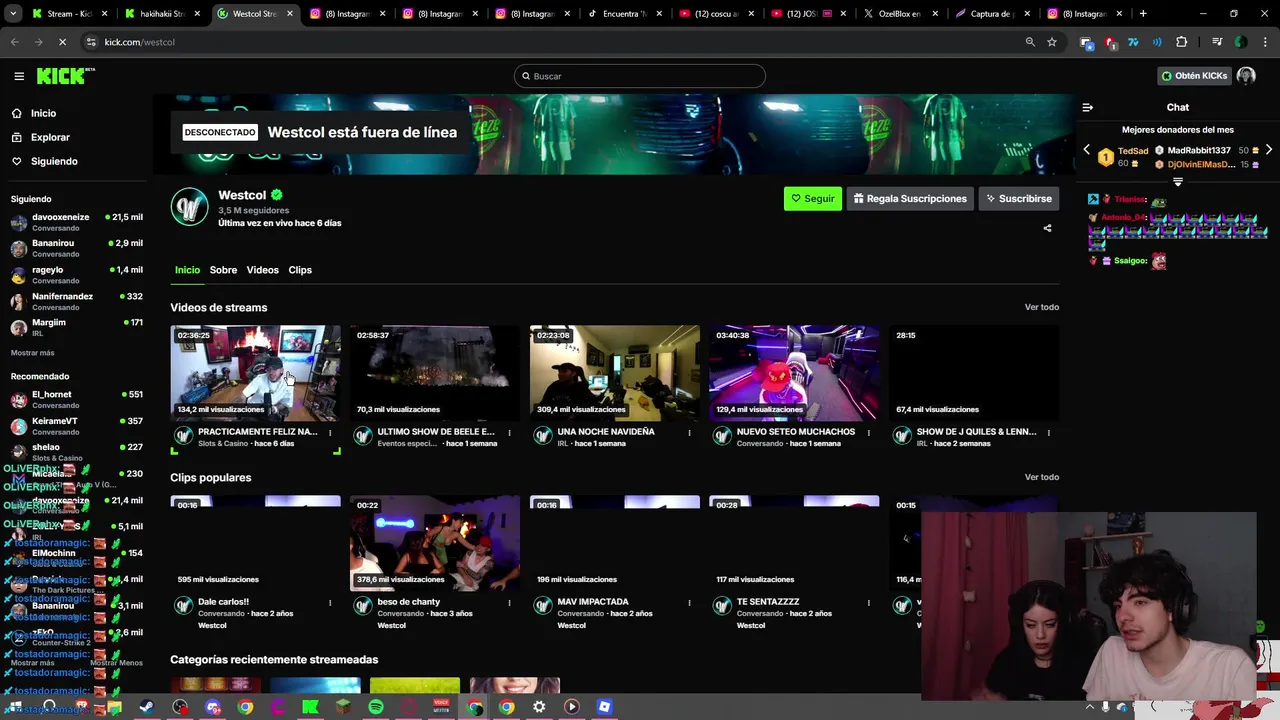1280x720 pixels.
Task: Open ULTIMO SHOW DE BEELE video thumbnail
Action: [x=435, y=372]
